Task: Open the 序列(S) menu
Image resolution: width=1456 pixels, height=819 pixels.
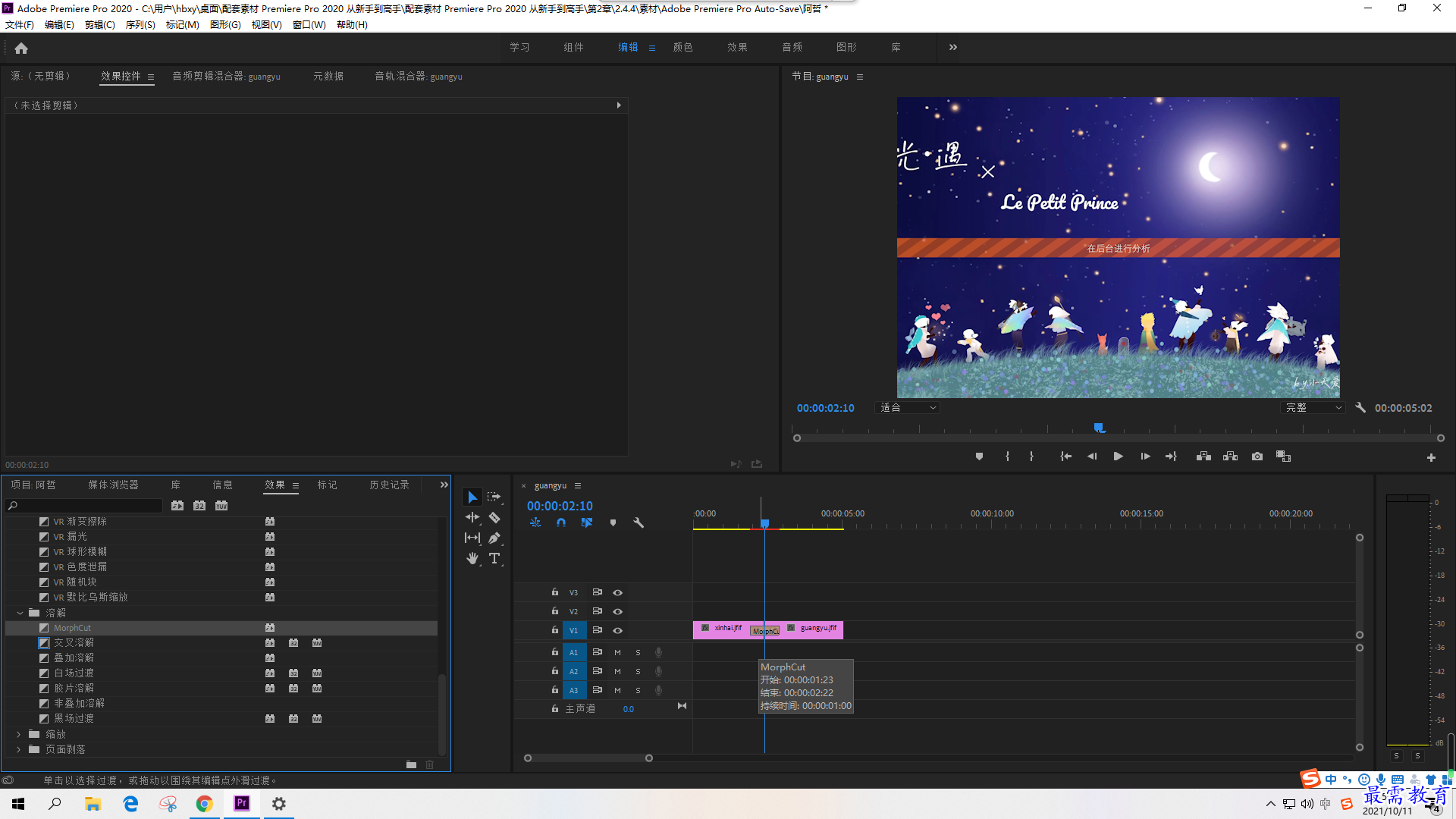Action: [x=140, y=25]
